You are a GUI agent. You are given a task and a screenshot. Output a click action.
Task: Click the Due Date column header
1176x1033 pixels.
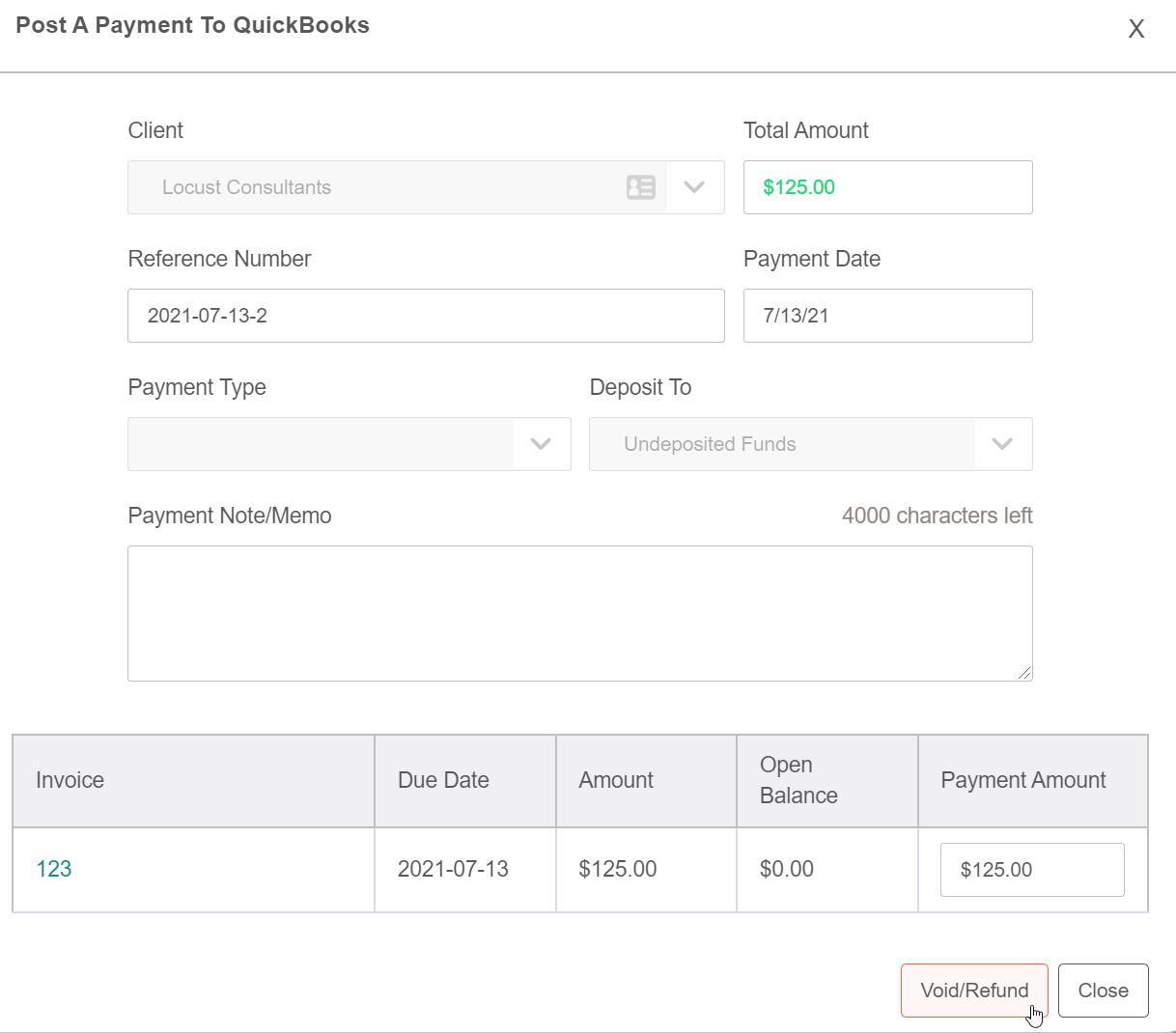(465, 780)
